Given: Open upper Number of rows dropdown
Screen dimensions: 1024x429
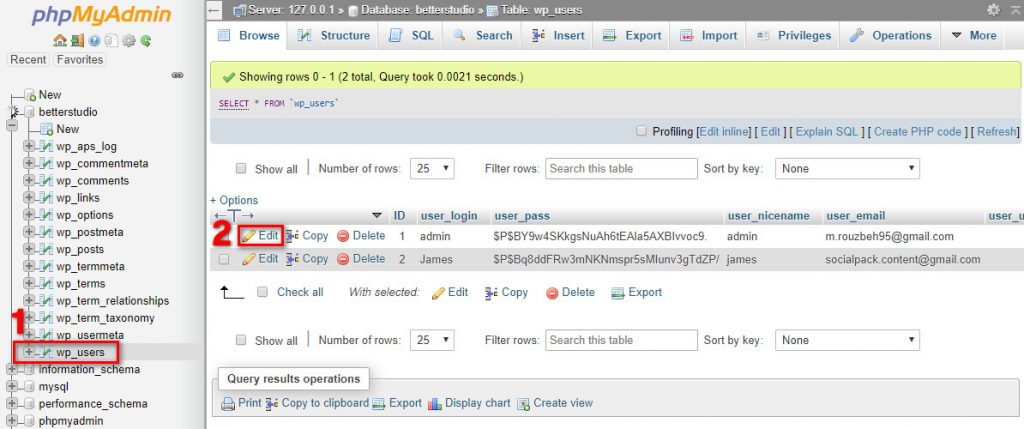Looking at the screenshot, I should [x=432, y=168].
